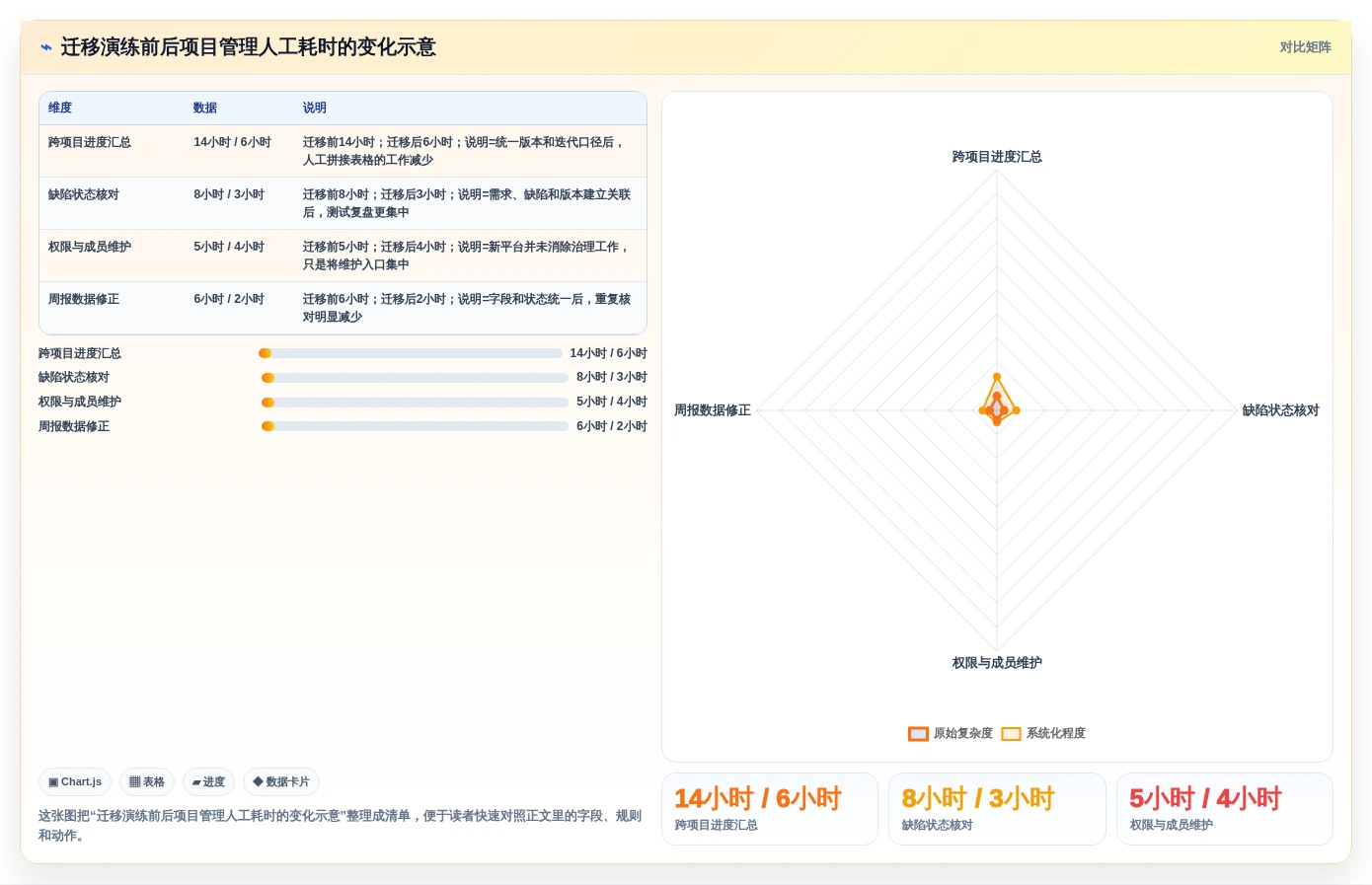1372x885 pixels.
Task: Click the lightning icon beside the title
Action: [x=46, y=47]
